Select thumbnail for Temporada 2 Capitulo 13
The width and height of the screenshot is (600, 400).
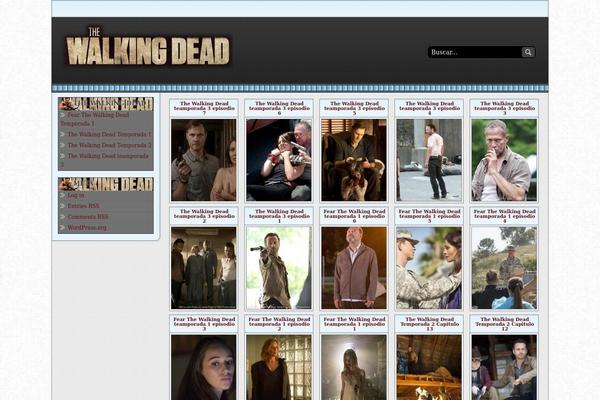pyautogui.click(x=429, y=367)
